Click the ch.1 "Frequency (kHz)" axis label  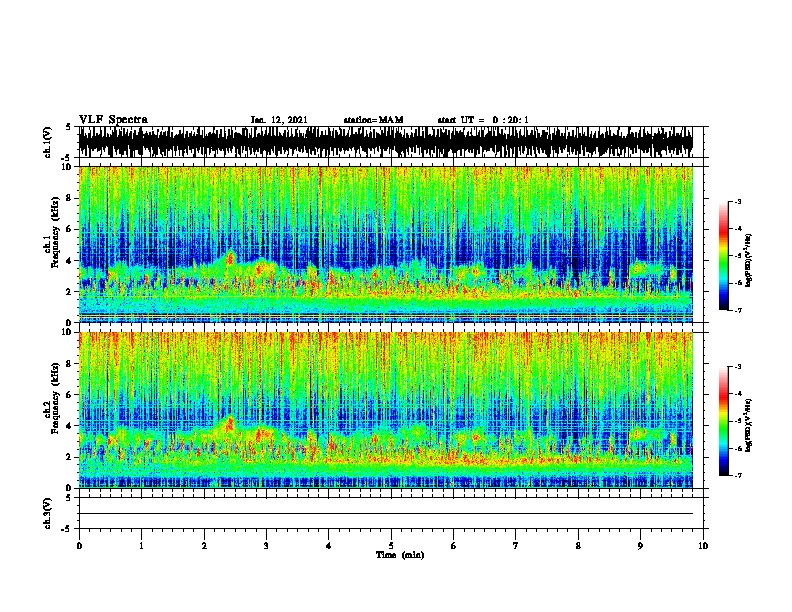point(55,233)
